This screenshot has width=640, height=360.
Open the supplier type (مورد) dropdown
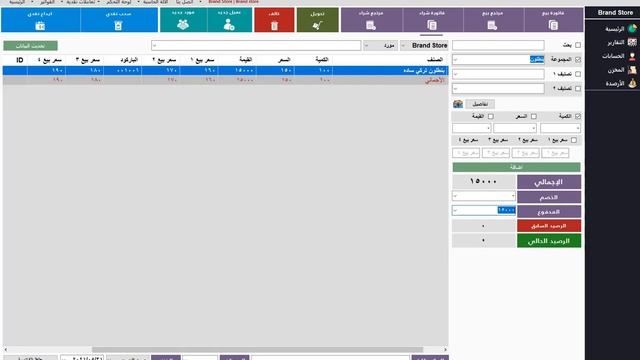pos(380,45)
